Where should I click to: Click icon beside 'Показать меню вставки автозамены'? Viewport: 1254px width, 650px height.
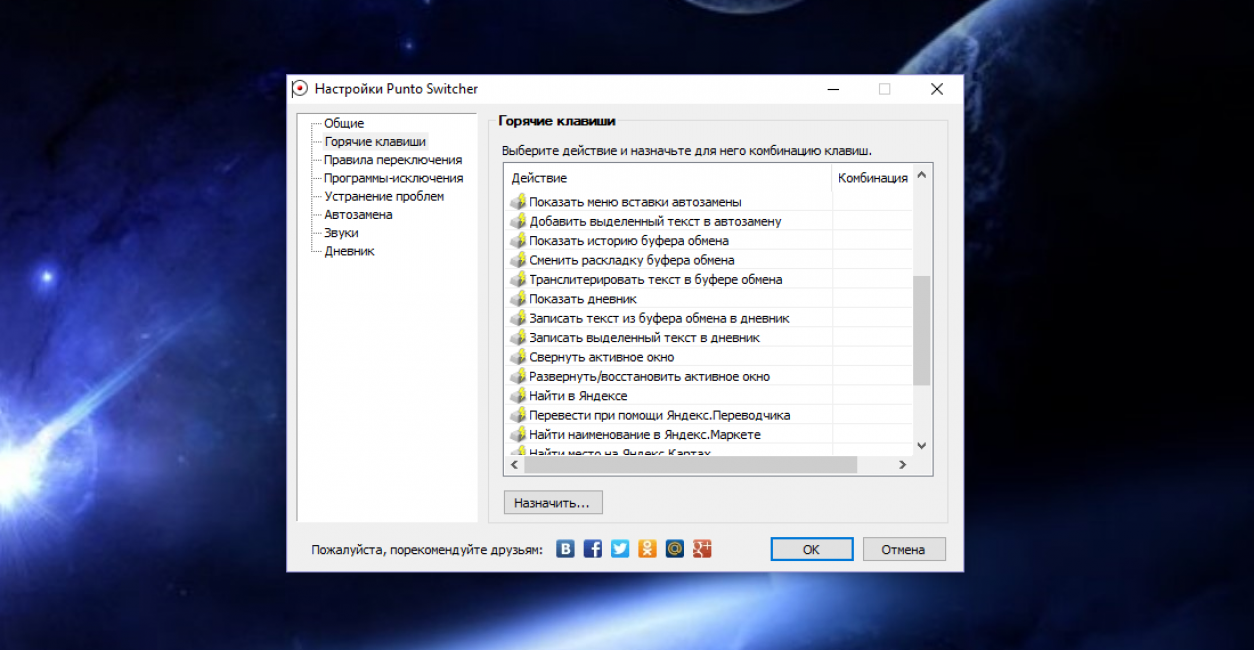coord(518,202)
